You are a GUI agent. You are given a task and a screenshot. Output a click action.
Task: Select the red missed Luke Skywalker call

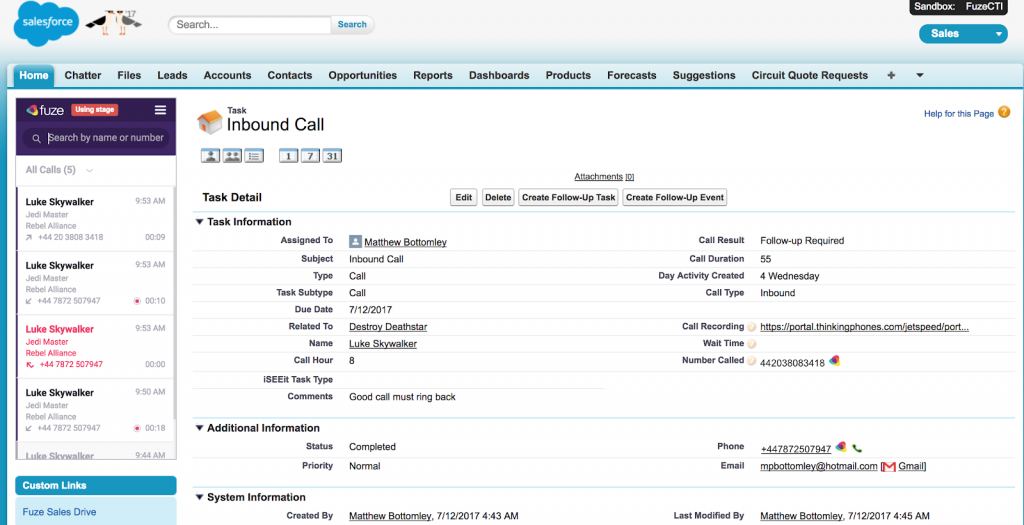click(95, 347)
